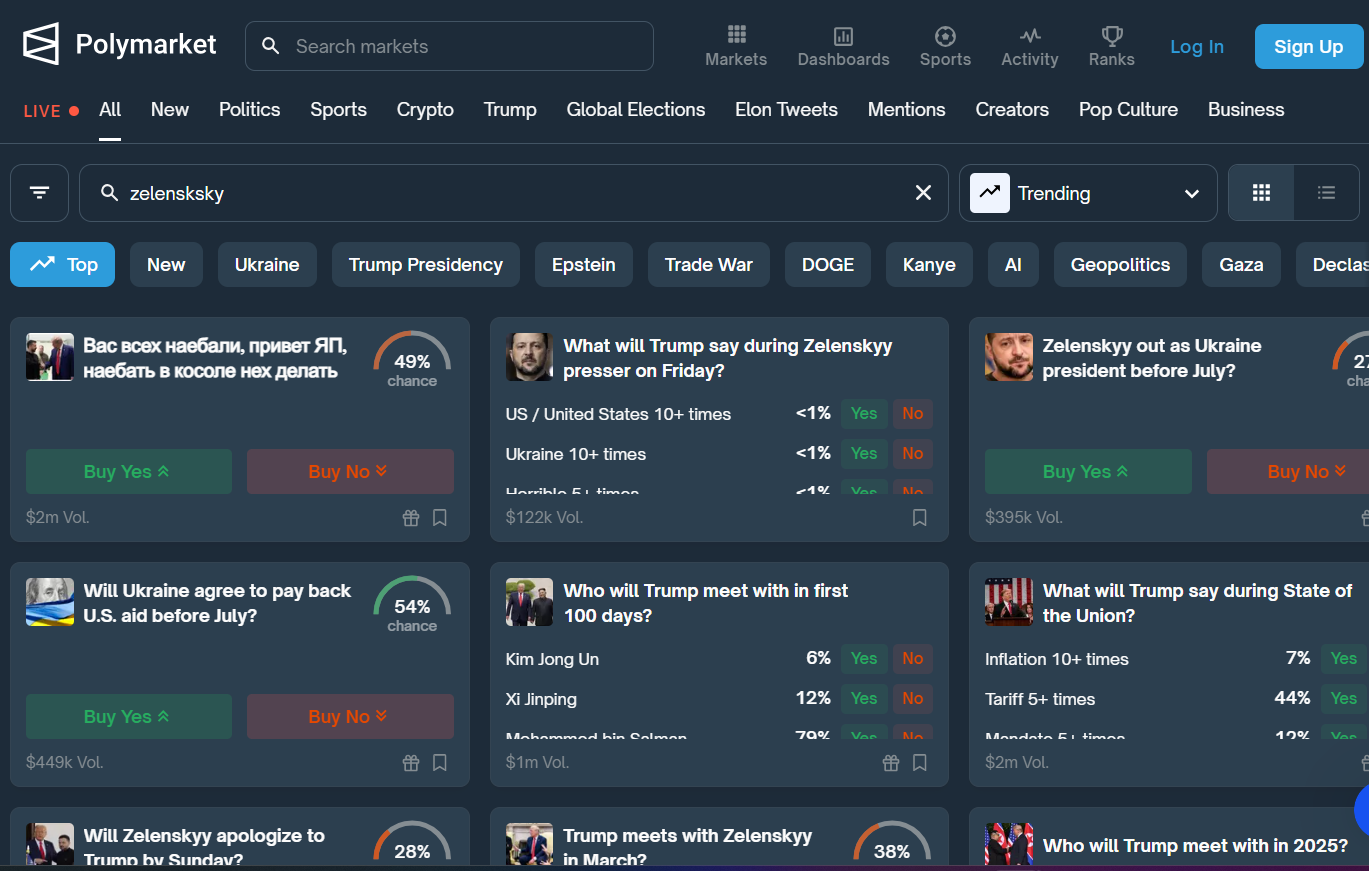1369x871 pixels.
Task: Open the filter options icon button
Action: (x=40, y=193)
